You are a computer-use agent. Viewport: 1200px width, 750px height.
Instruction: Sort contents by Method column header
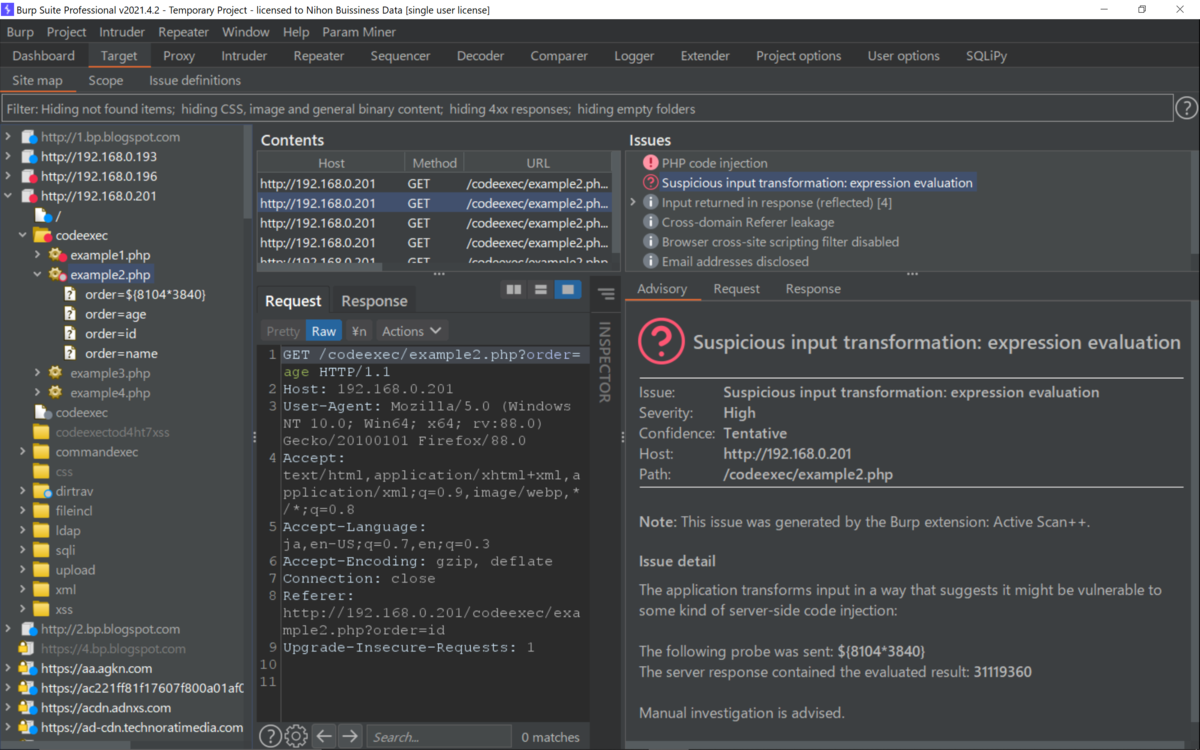[x=434, y=163]
